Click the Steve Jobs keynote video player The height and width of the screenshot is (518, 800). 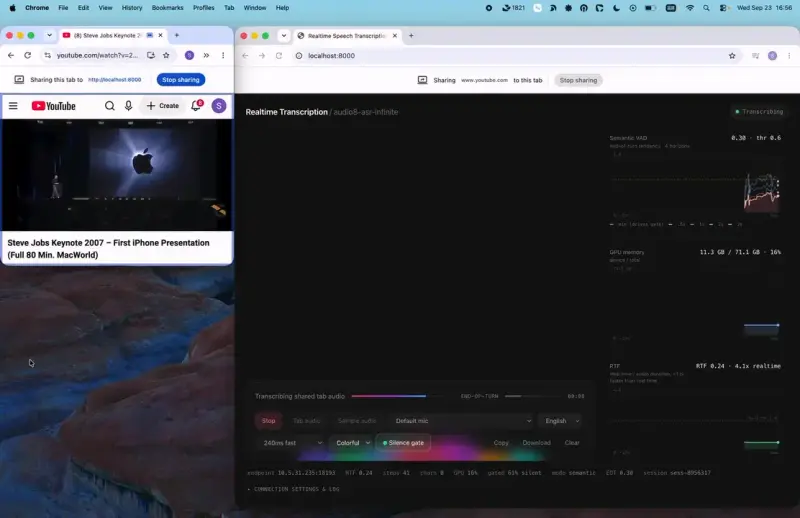coord(117,175)
